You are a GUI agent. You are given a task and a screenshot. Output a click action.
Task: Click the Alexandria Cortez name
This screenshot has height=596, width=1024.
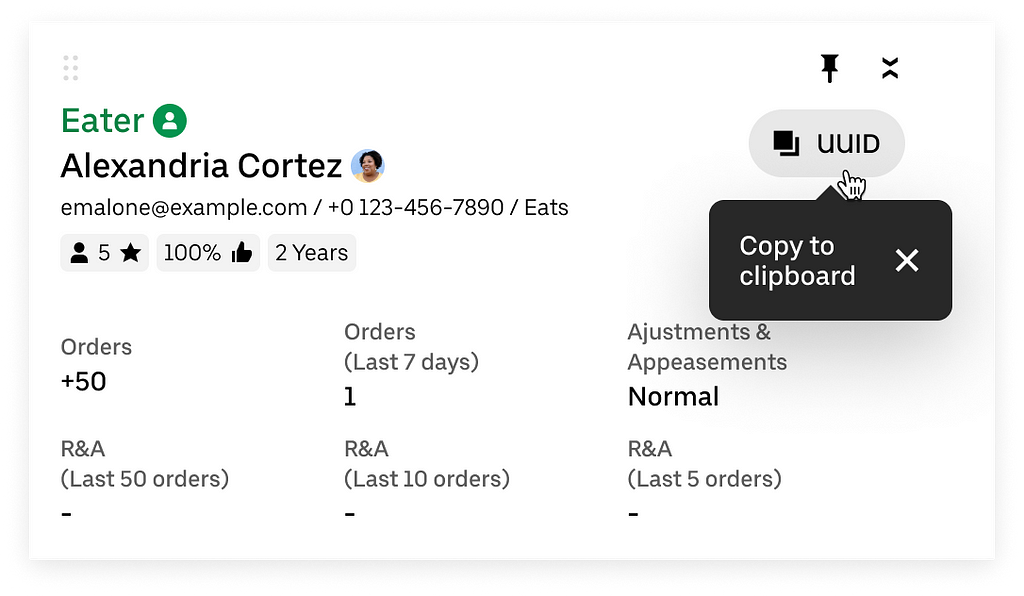pos(201,166)
